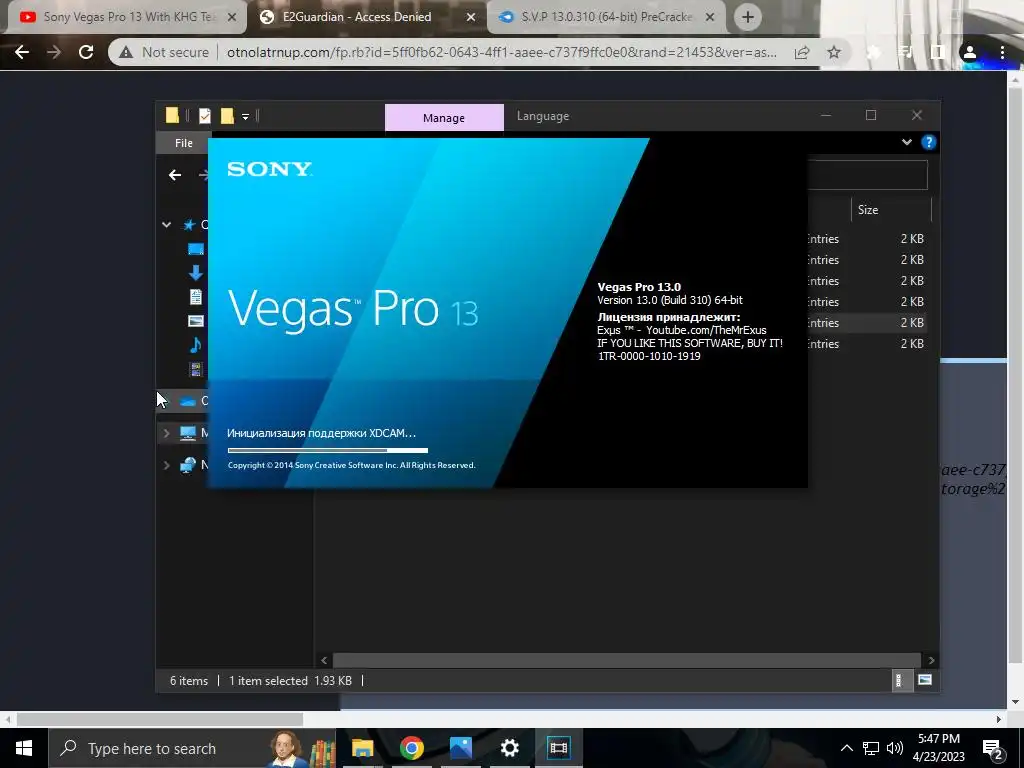Open volume control in system tray

pyautogui.click(x=895, y=748)
